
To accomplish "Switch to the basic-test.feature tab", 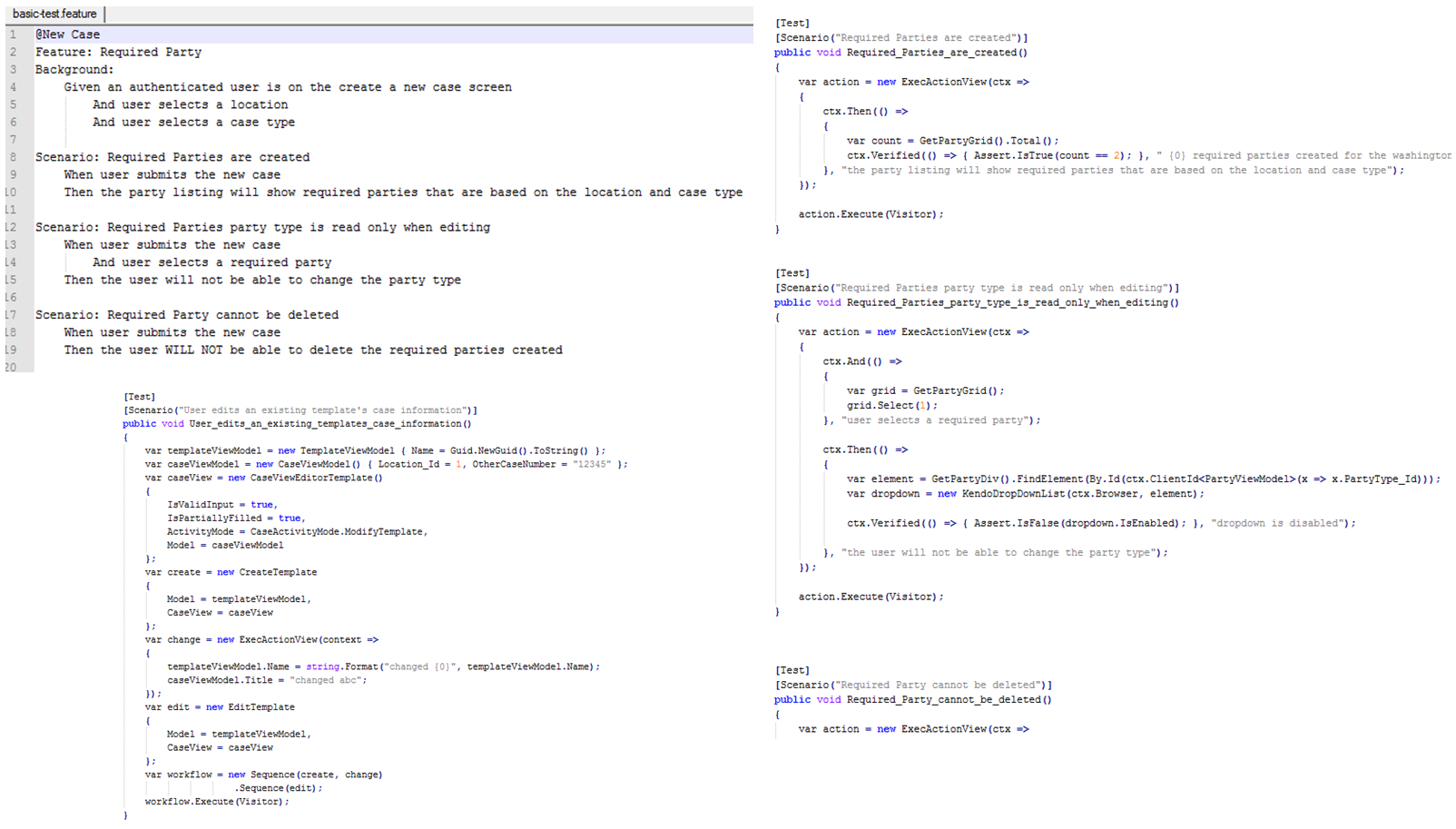I will click(54, 14).
